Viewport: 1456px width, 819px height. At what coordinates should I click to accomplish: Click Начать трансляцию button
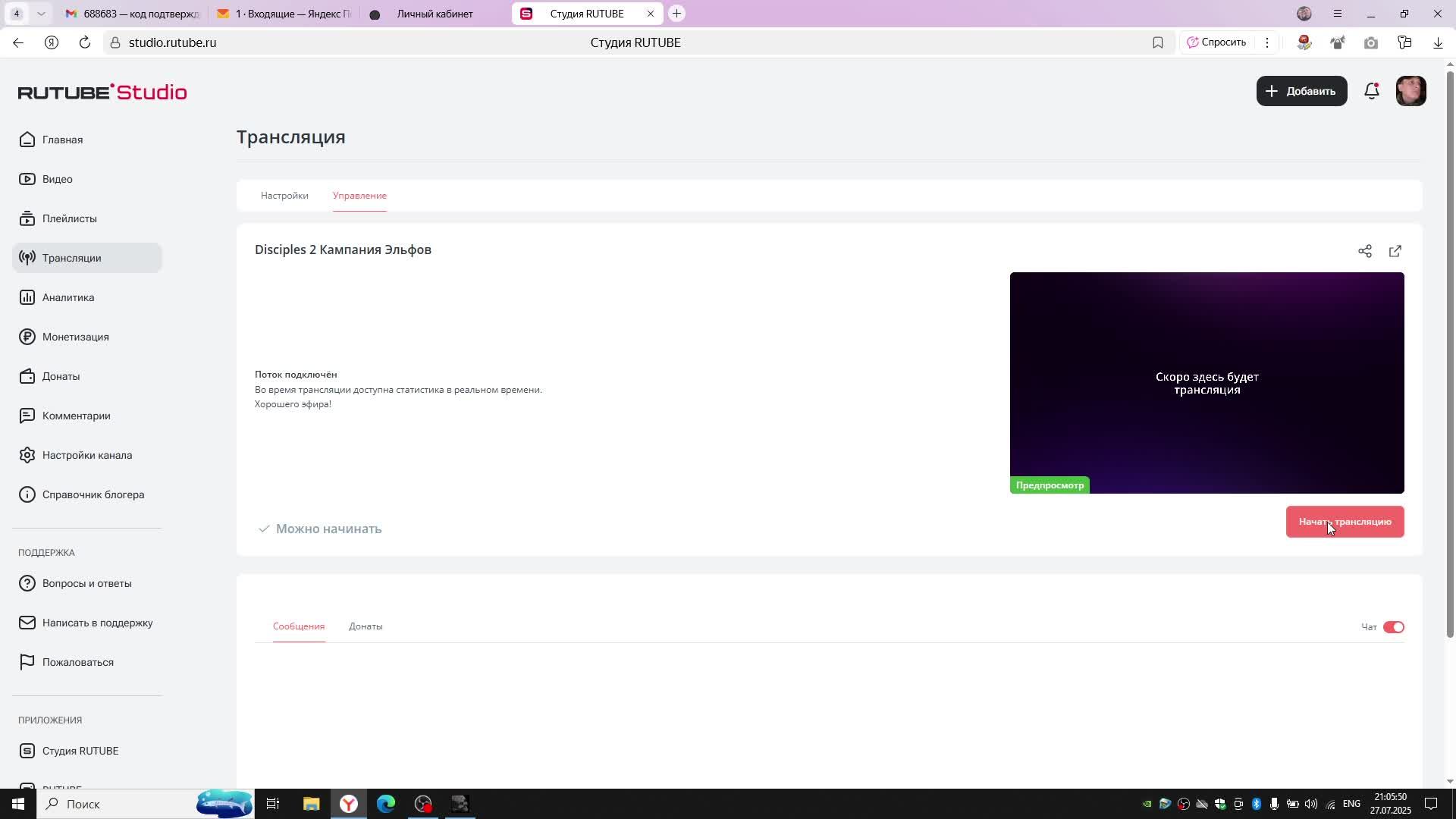1345,522
